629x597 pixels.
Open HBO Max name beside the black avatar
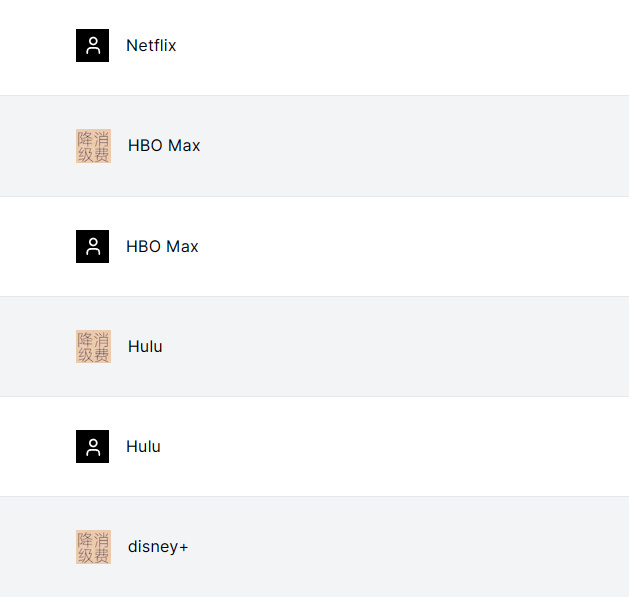tap(162, 246)
